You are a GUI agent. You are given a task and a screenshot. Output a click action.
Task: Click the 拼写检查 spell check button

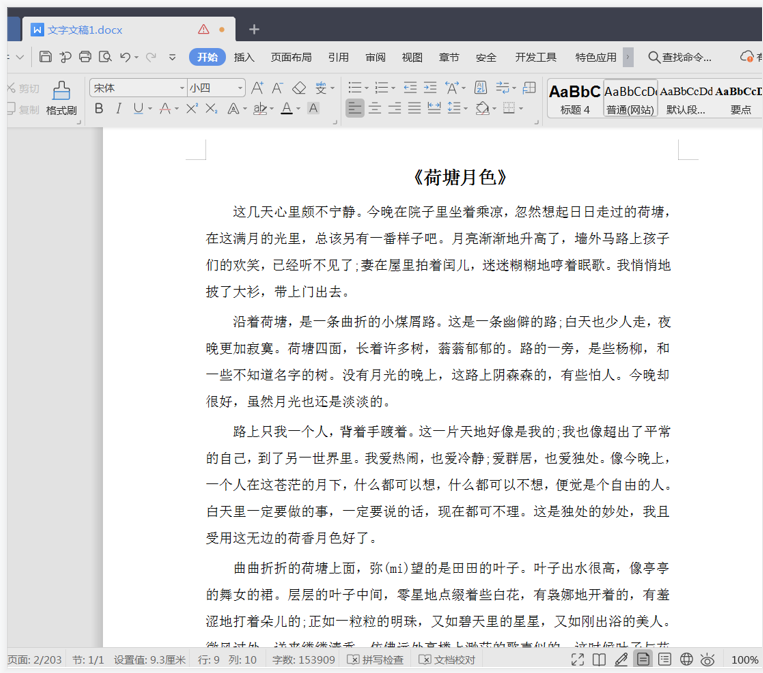click(x=375, y=660)
